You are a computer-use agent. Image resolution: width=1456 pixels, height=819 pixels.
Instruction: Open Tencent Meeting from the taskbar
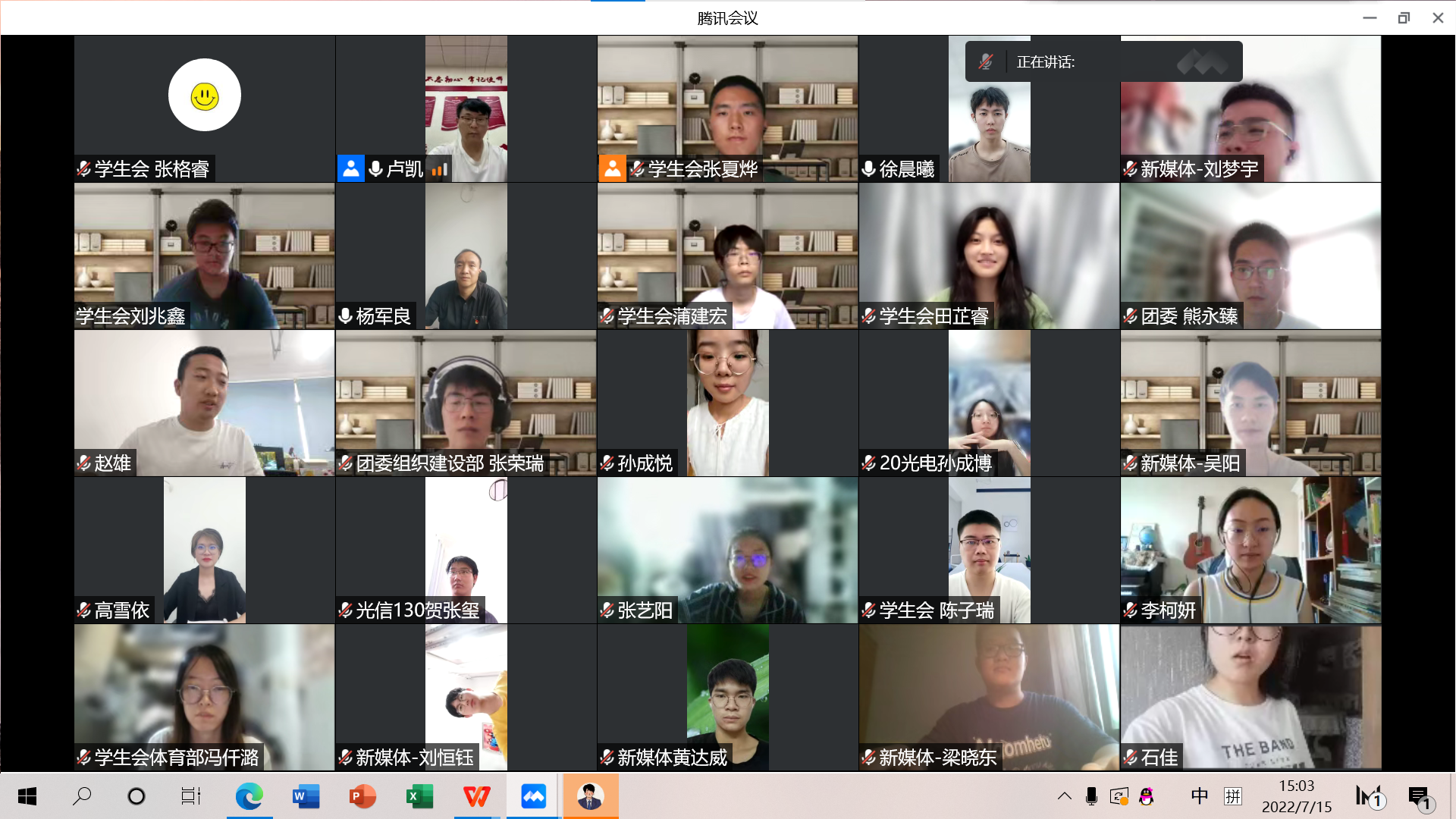coord(534,796)
